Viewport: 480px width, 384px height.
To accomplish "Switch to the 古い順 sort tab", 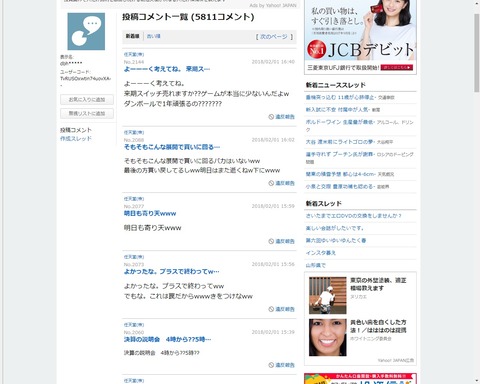I will coord(154,36).
